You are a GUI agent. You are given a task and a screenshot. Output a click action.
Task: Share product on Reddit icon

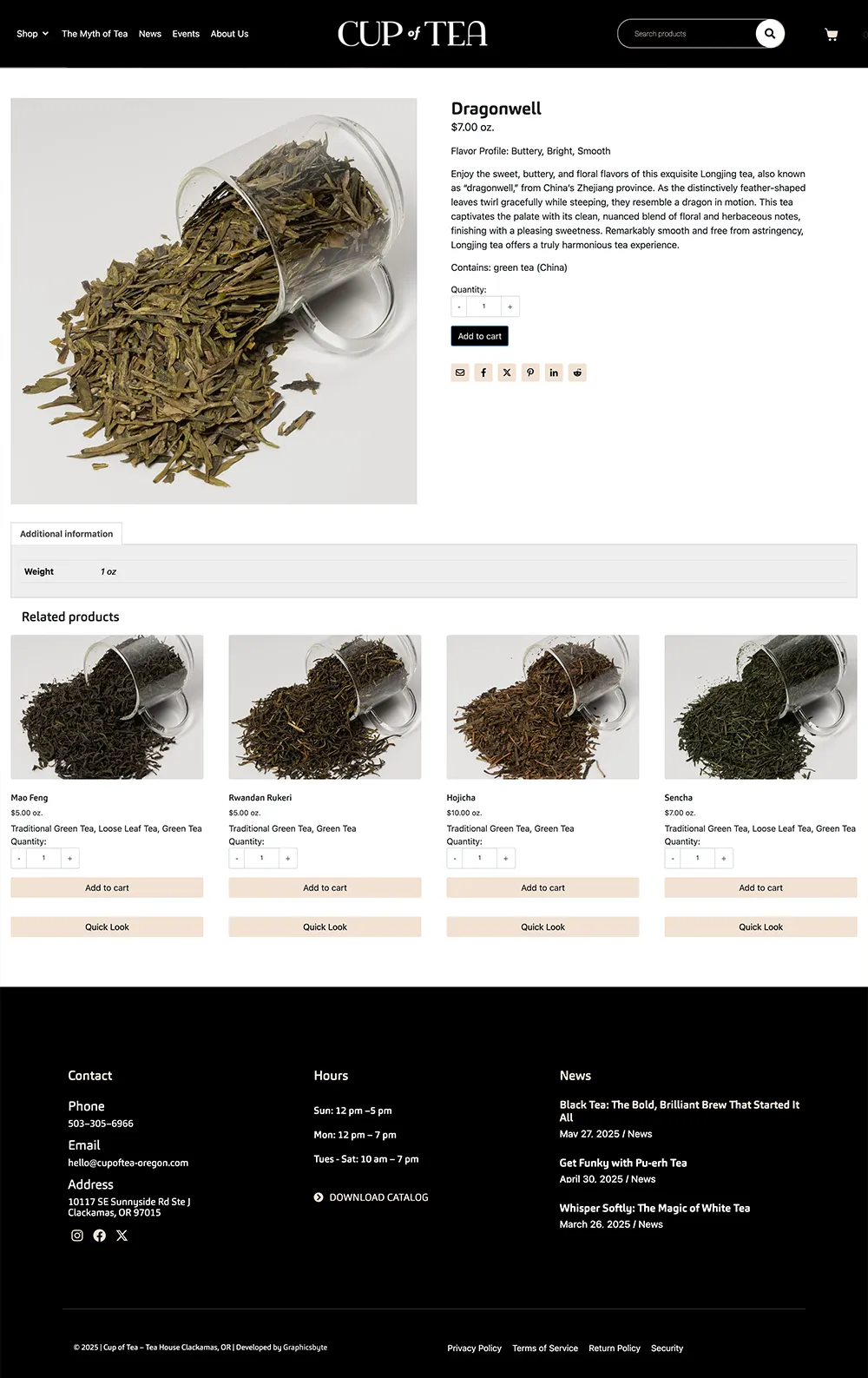point(577,373)
